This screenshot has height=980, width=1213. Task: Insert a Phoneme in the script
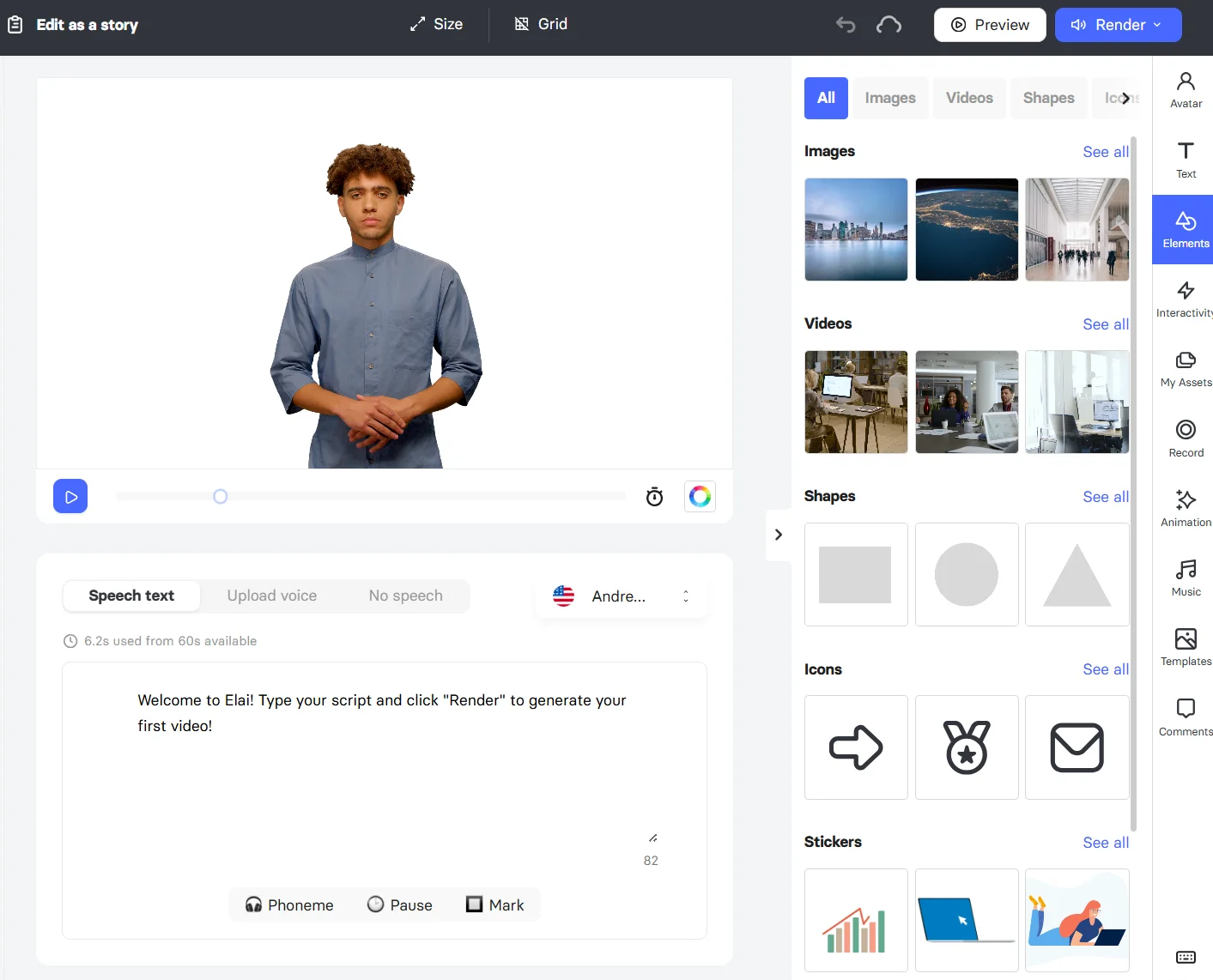(x=289, y=904)
